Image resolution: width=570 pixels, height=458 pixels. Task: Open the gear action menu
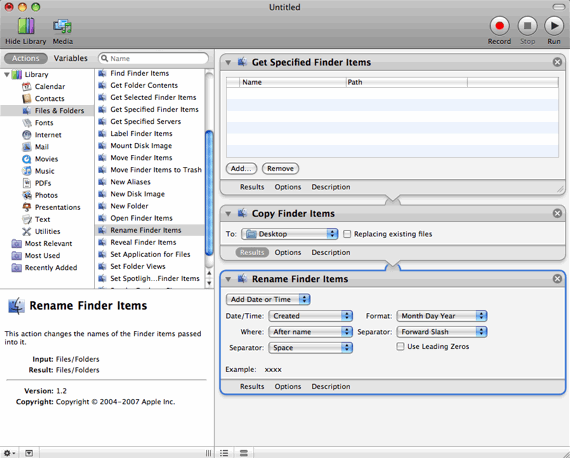(9, 453)
